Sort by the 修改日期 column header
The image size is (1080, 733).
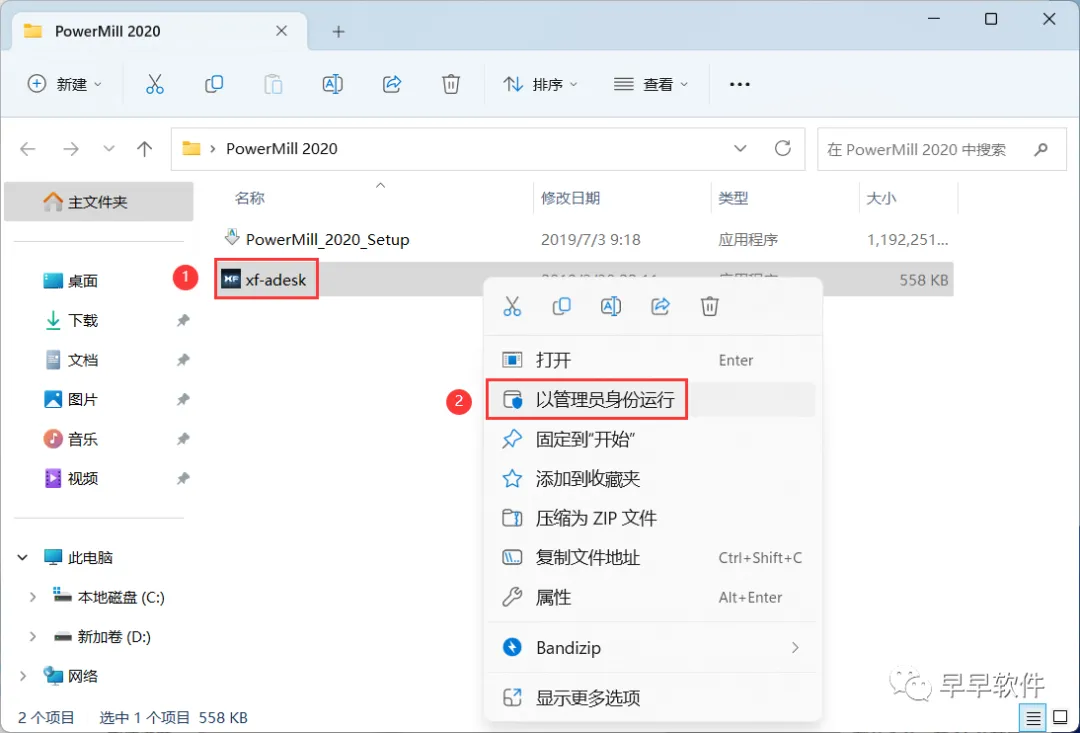[570, 198]
